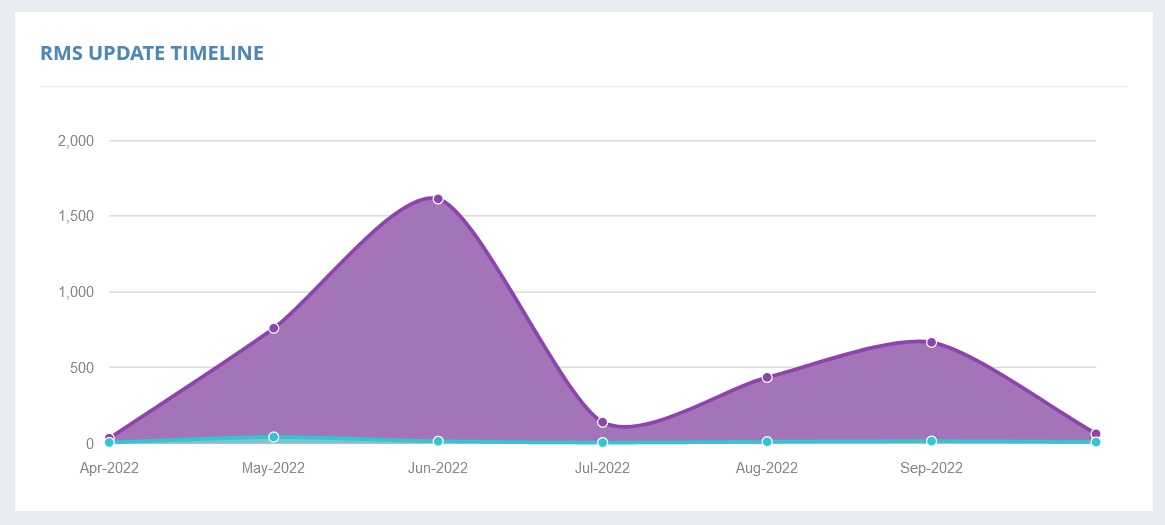Select the May-2022 x-axis label
The height and width of the screenshot is (525, 1165).
click(x=273, y=467)
